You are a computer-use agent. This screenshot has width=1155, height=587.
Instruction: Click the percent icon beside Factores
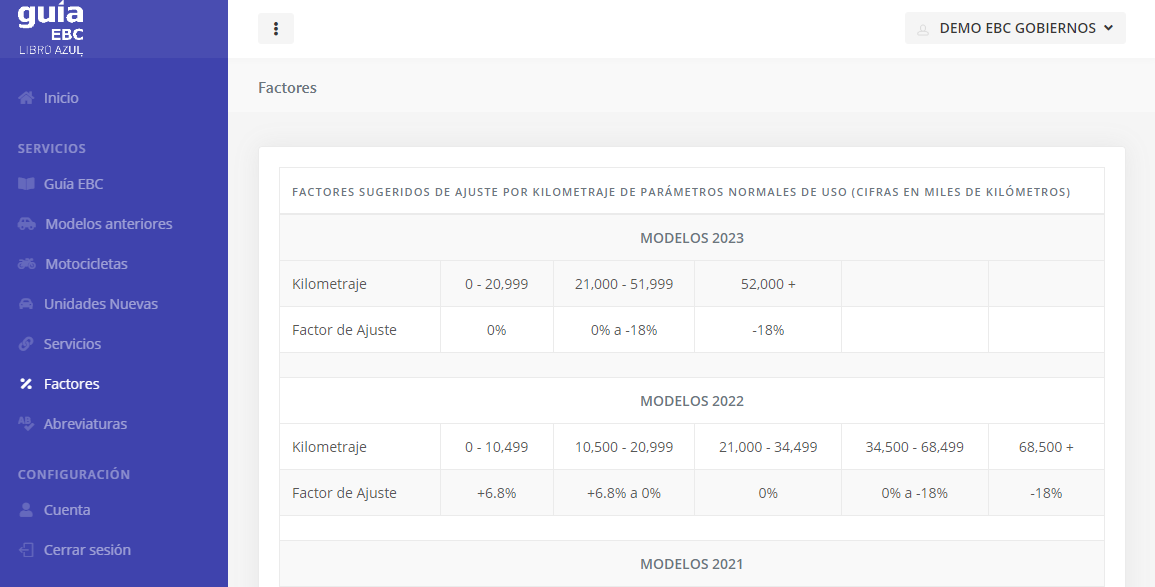(27, 384)
